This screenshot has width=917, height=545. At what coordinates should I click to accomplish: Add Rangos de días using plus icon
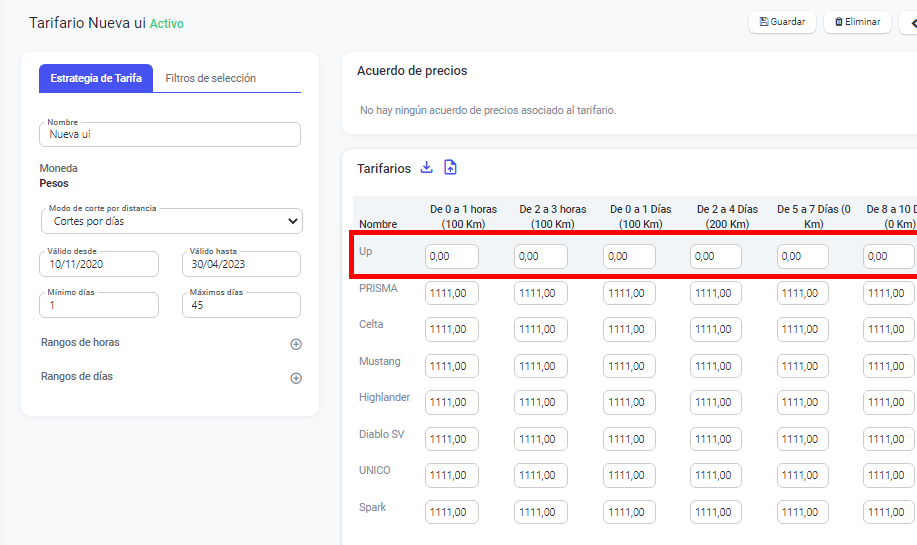coord(296,379)
